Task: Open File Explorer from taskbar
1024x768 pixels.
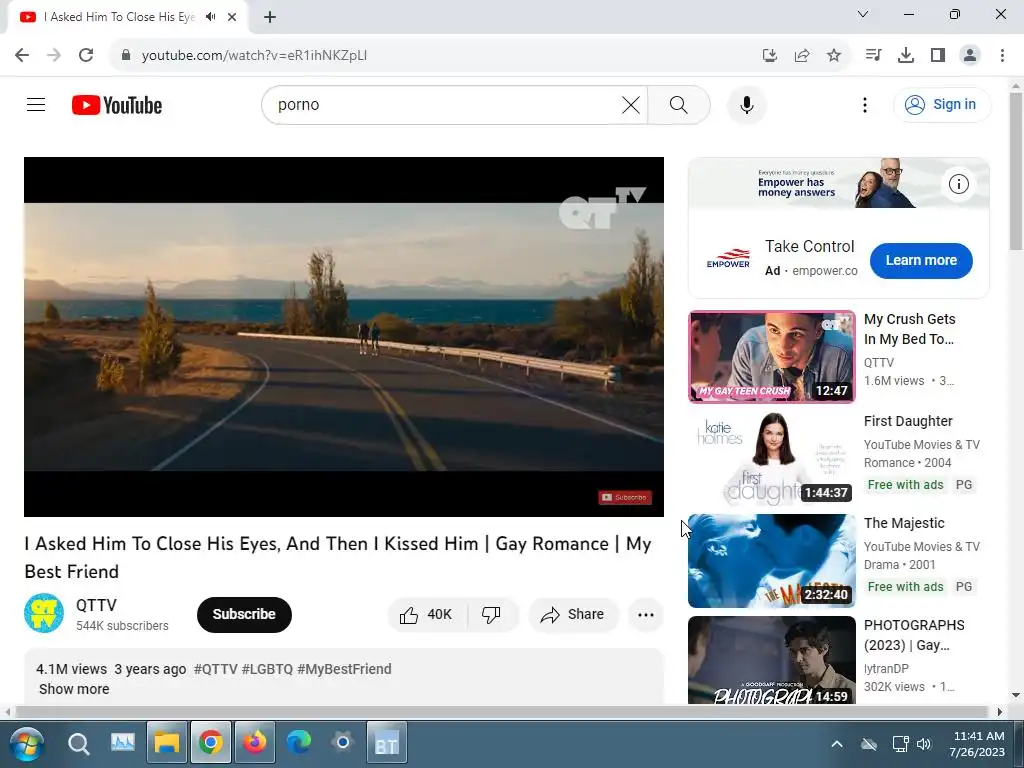Action: (167, 743)
